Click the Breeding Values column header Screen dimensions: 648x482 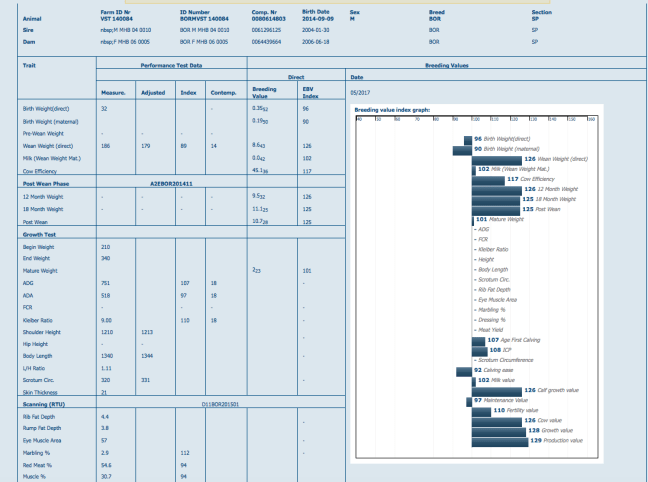[x=445, y=65]
